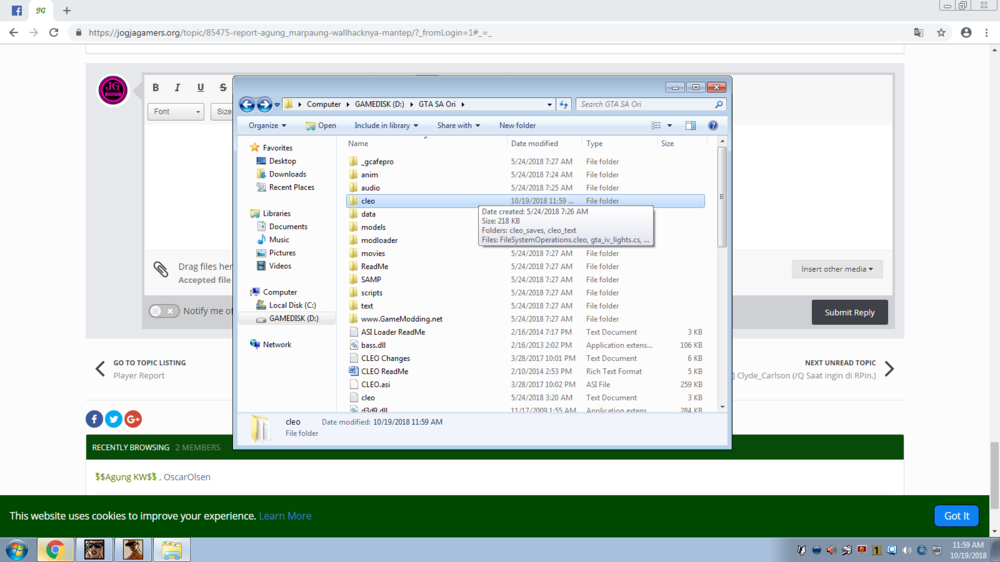The image size is (1000, 562).
Task: Click the Explorer forward navigation arrow
Action: [x=264, y=104]
